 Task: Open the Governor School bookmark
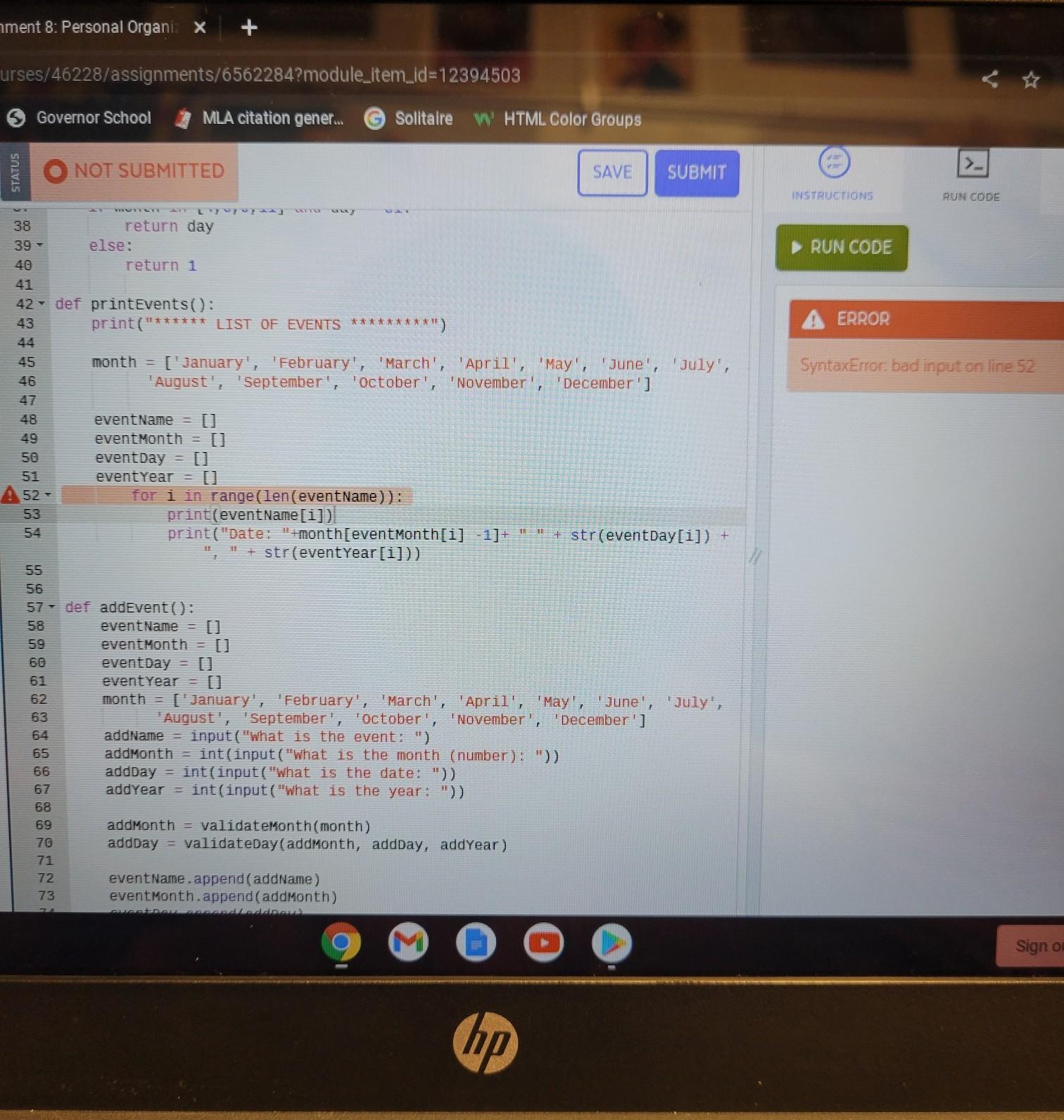click(x=79, y=118)
